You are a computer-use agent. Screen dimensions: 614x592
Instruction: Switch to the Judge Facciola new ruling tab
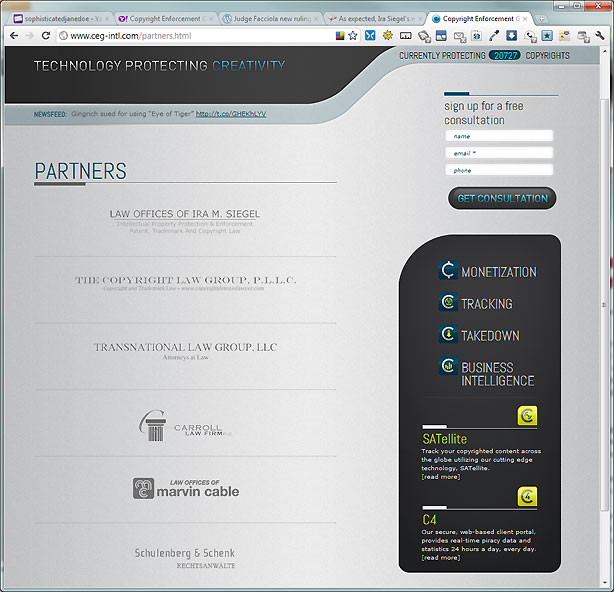pyautogui.click(x=271, y=19)
